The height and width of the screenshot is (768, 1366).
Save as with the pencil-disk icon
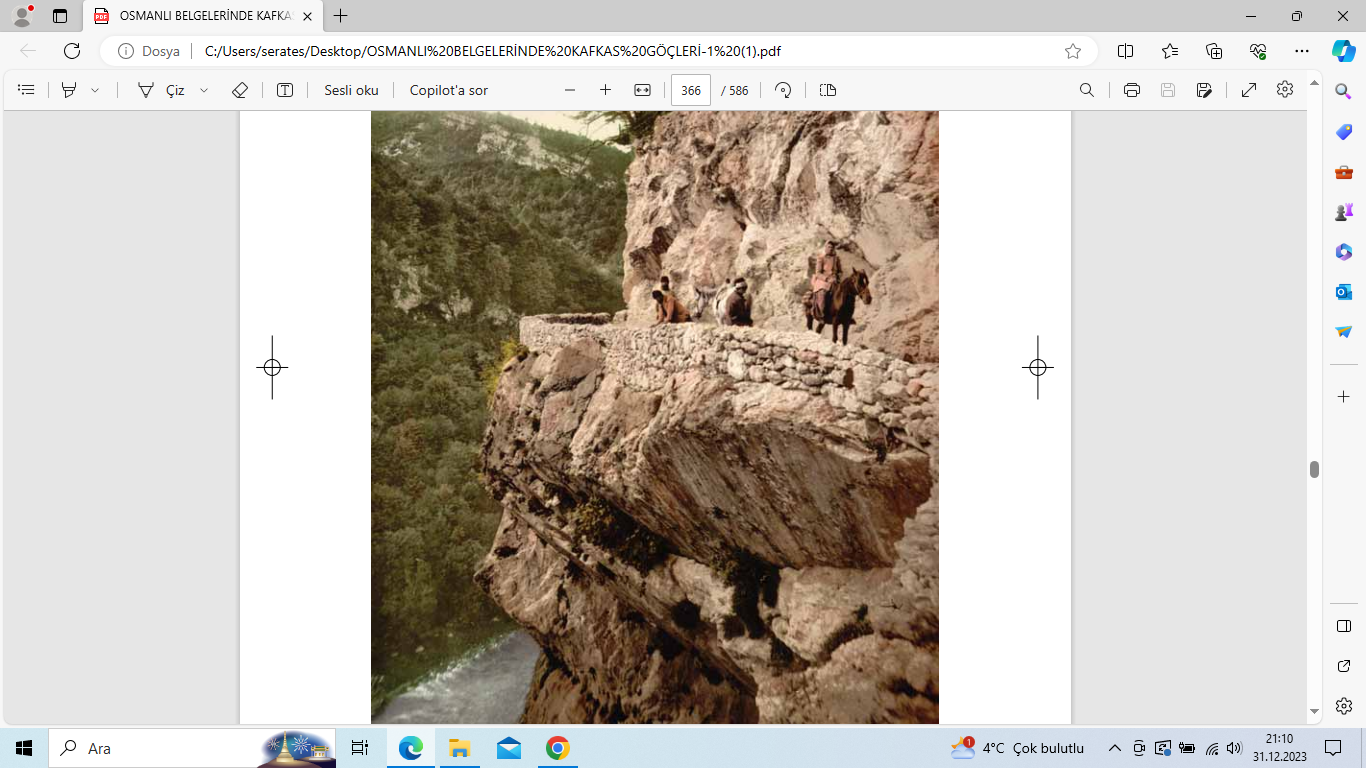[x=1204, y=90]
